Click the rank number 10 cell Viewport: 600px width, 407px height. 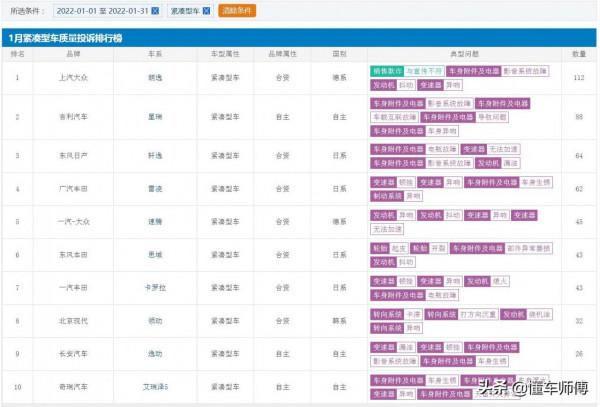[x=17, y=387]
